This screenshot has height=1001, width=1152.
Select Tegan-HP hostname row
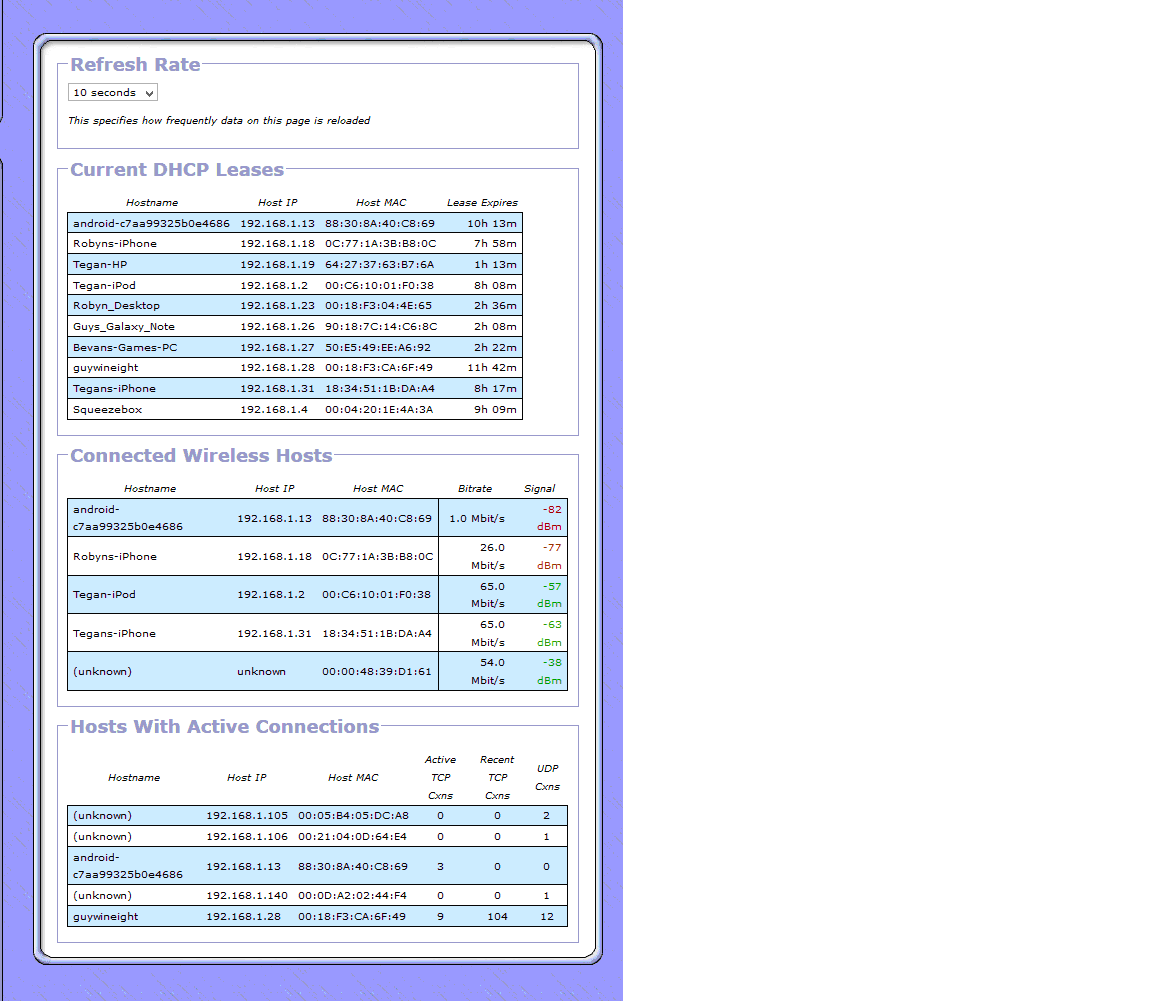pos(100,265)
